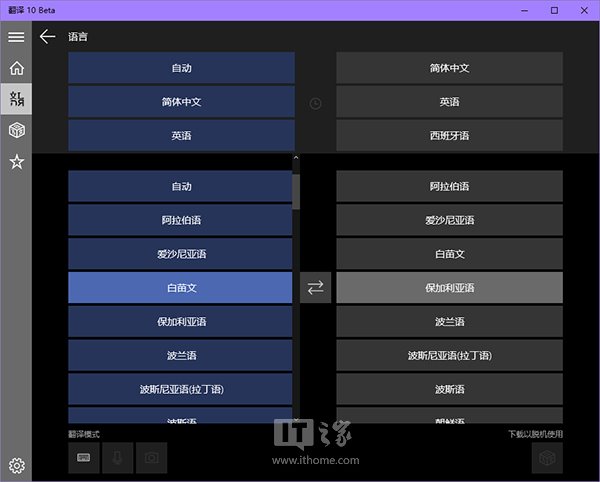Image resolution: width=600 pixels, height=482 pixels.
Task: Choose 简体中文 in the recent source languages
Action: (181, 101)
